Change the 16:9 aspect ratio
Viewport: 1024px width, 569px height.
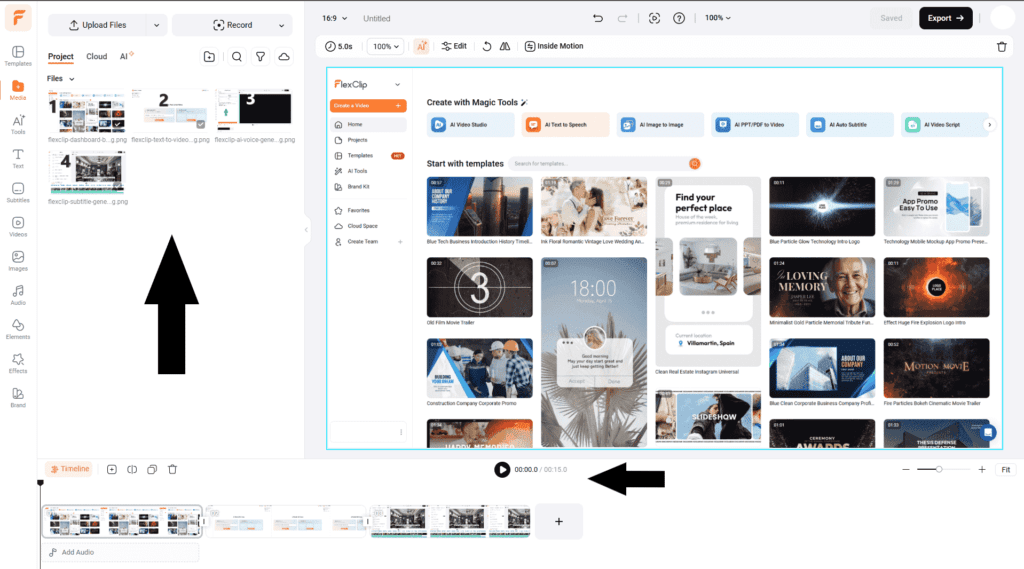pyautogui.click(x=334, y=18)
